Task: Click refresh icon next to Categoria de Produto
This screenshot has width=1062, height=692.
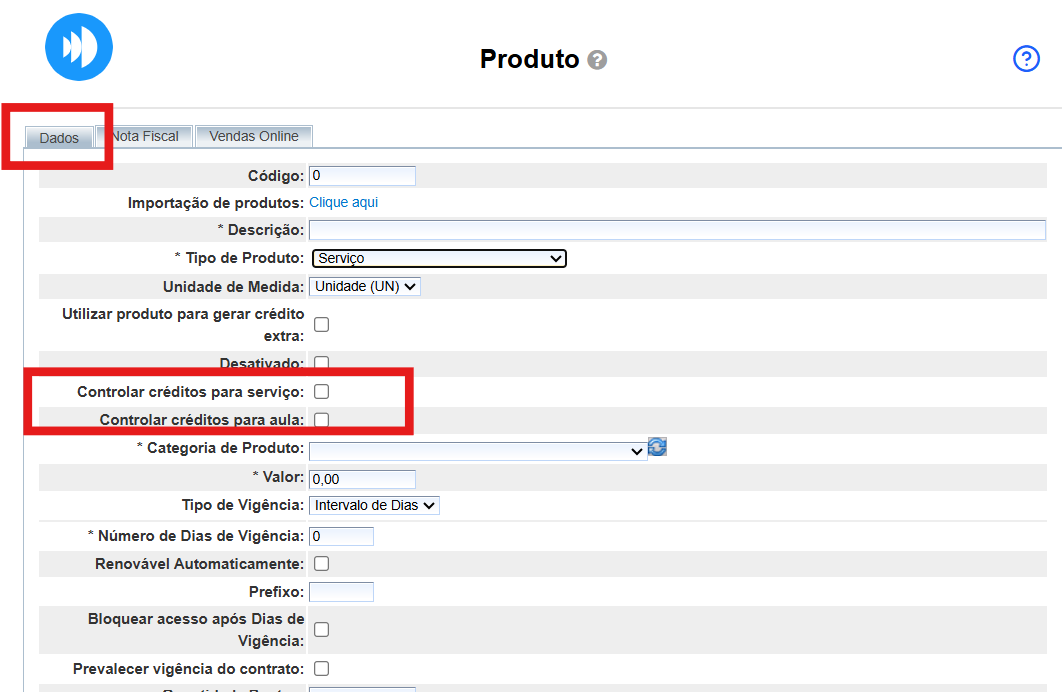Action: tap(657, 447)
